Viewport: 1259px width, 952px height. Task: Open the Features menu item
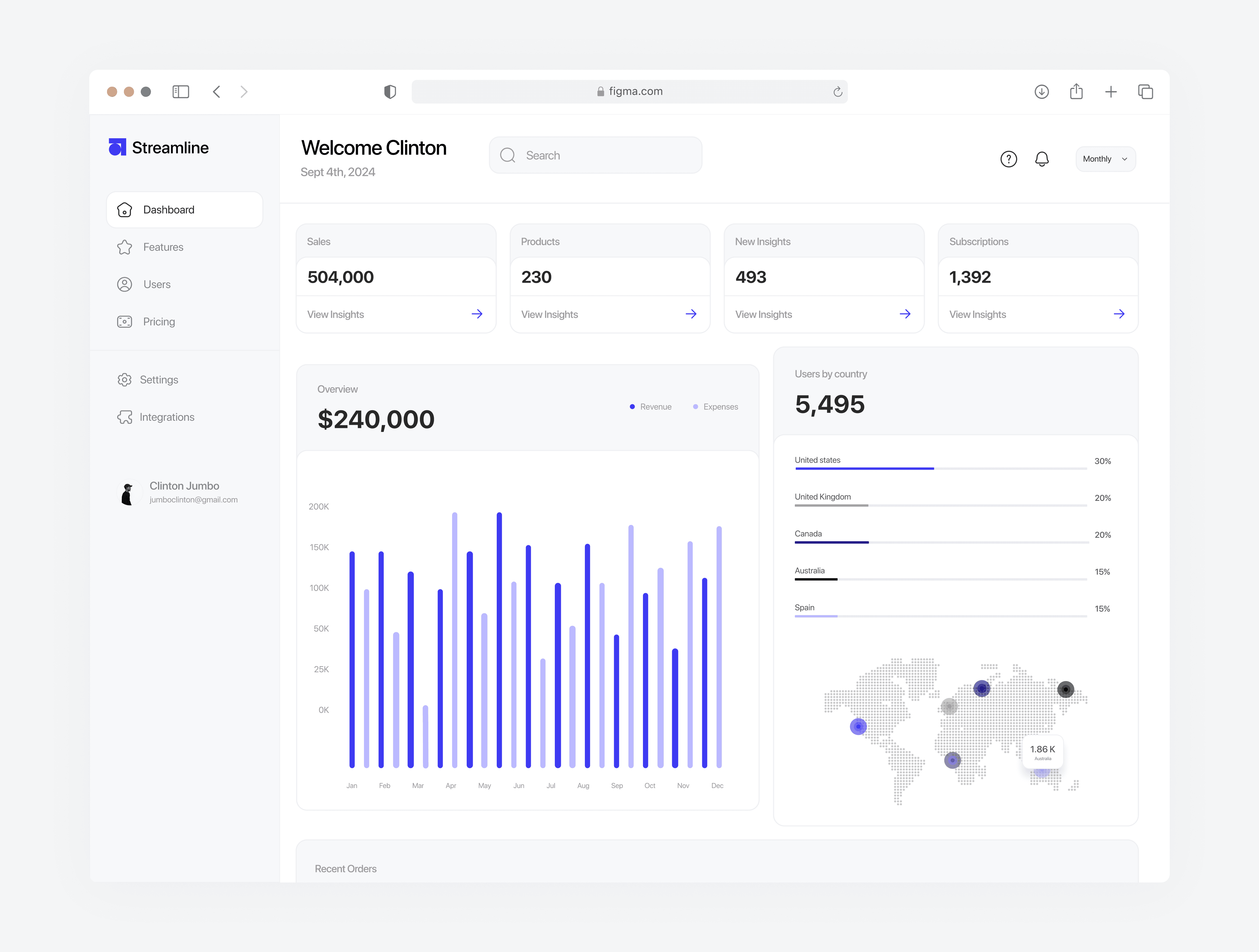tap(163, 247)
